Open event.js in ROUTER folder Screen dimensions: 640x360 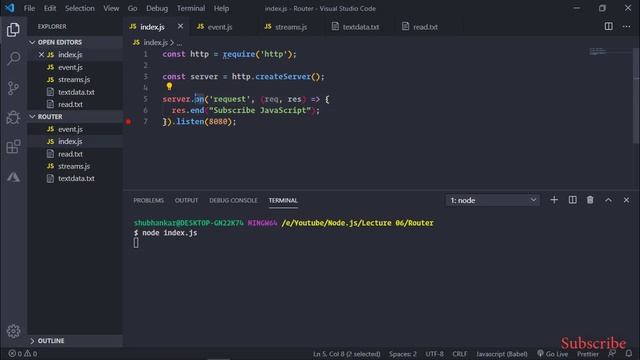coord(75,129)
